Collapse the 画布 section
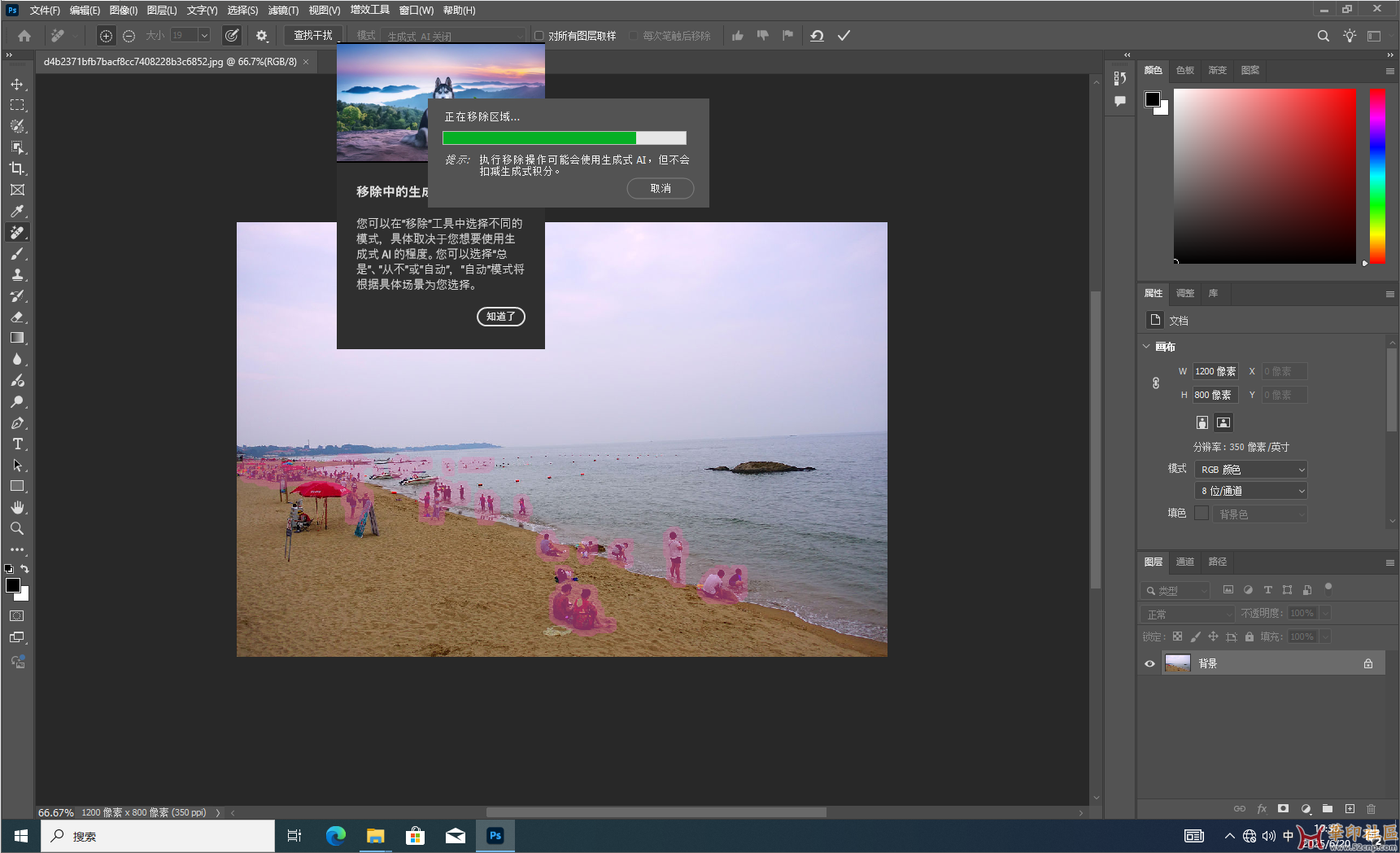The image size is (1400, 853). point(1146,347)
